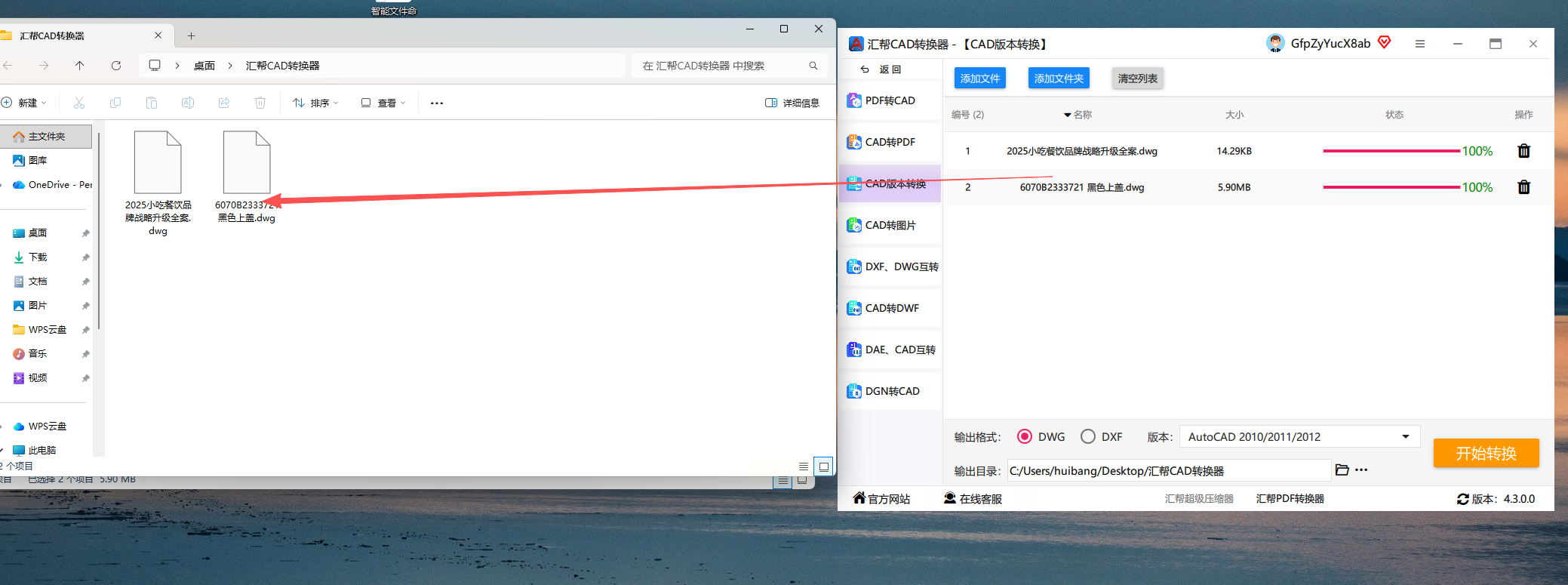The image size is (1568, 585).
Task: Click the red VIP heart badge
Action: coord(1384,42)
